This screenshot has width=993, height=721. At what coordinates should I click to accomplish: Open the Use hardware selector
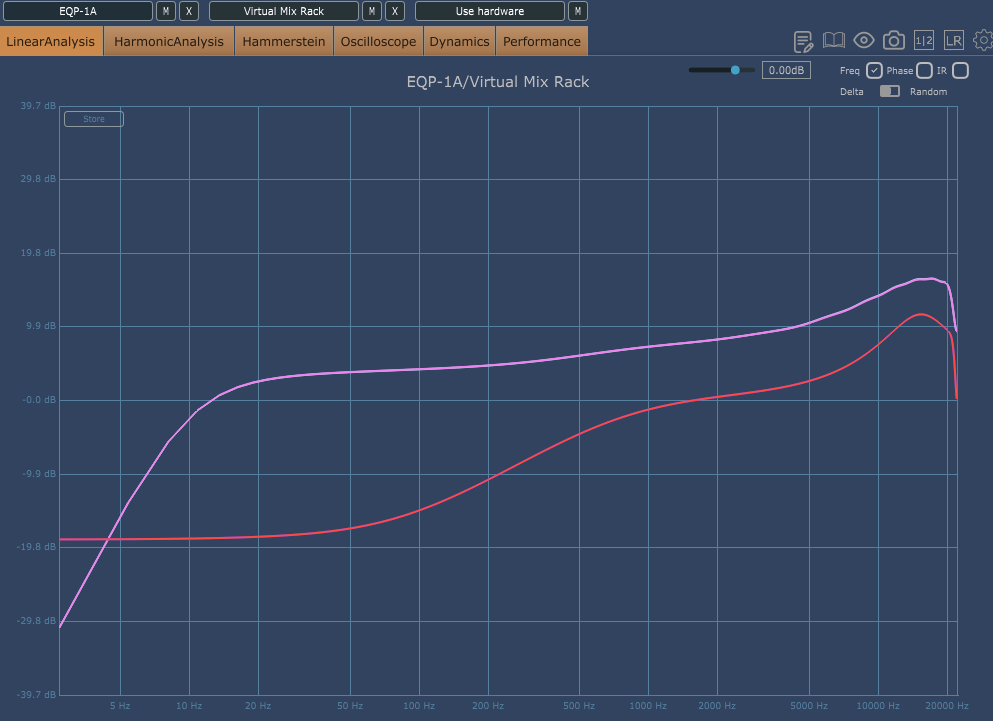point(489,11)
